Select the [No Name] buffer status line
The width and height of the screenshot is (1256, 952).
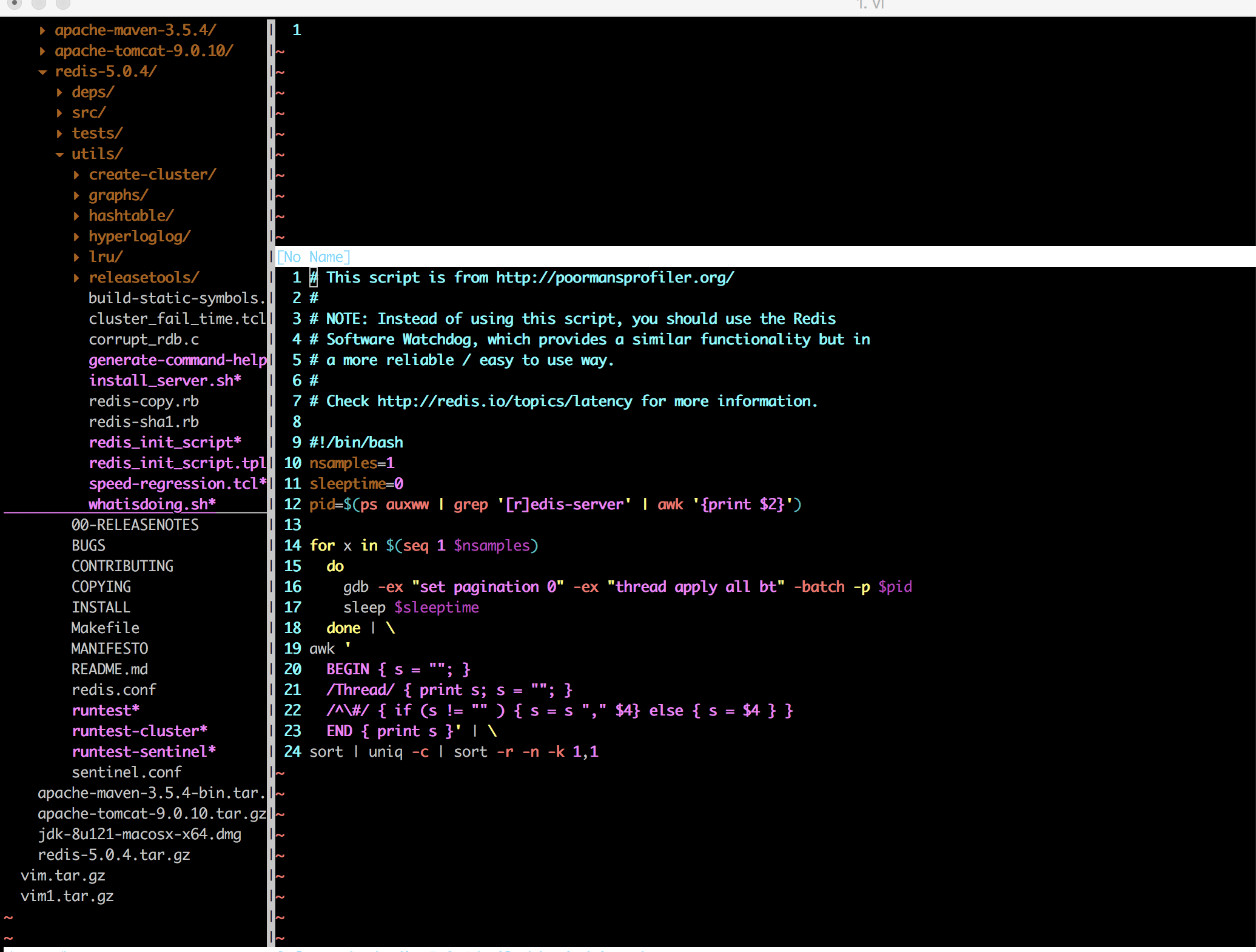765,256
